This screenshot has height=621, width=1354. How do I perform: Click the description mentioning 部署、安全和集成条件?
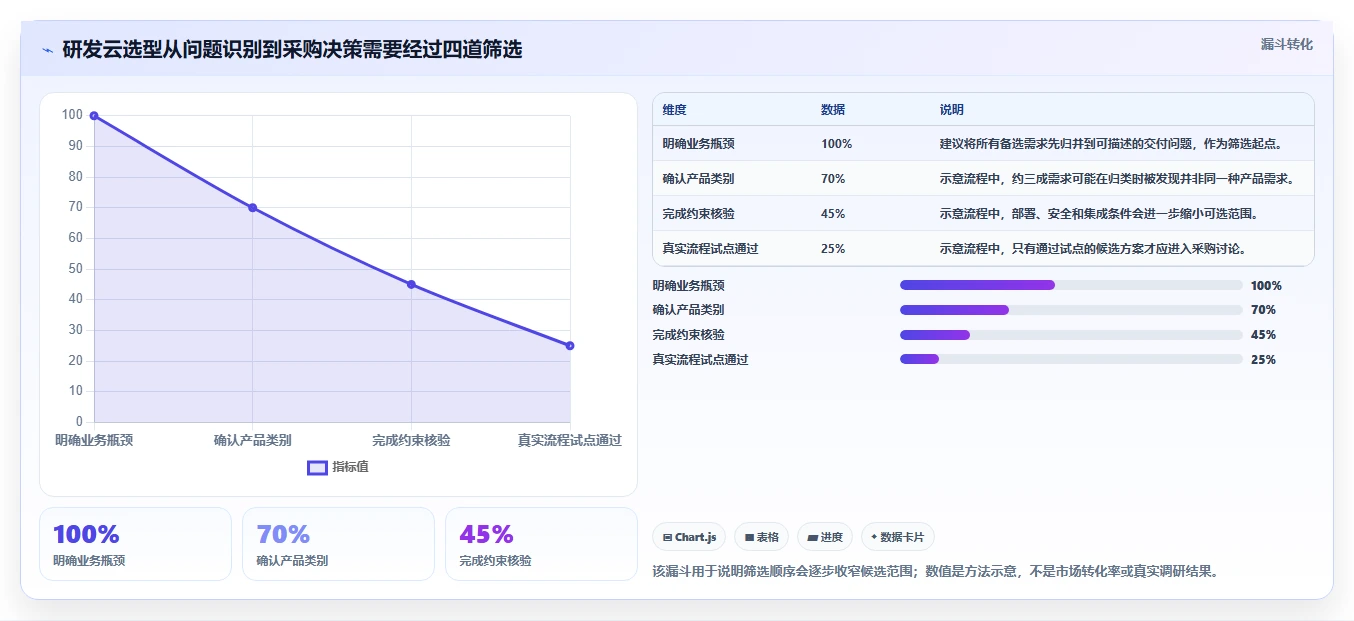[1098, 214]
